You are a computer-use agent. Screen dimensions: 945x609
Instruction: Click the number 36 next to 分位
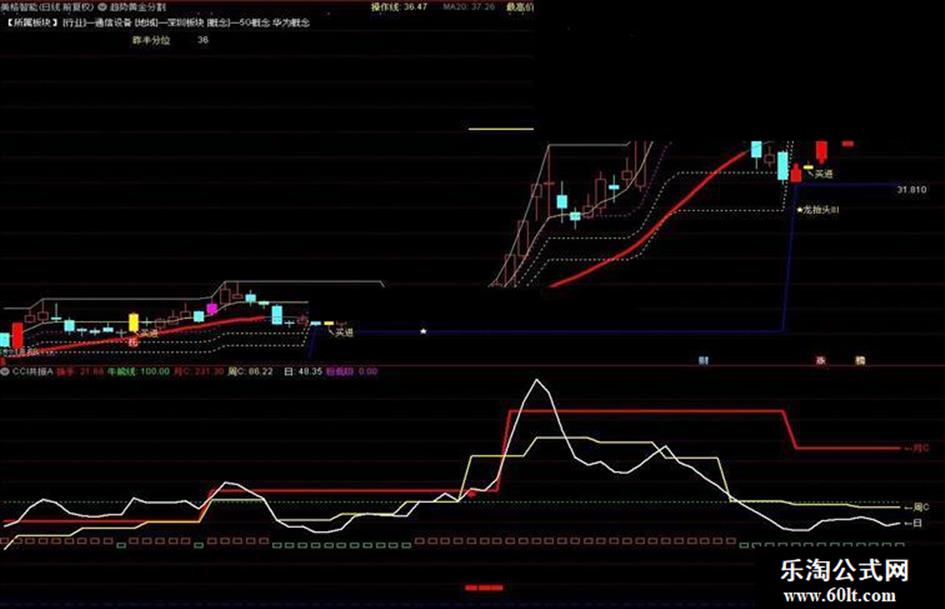[202, 40]
